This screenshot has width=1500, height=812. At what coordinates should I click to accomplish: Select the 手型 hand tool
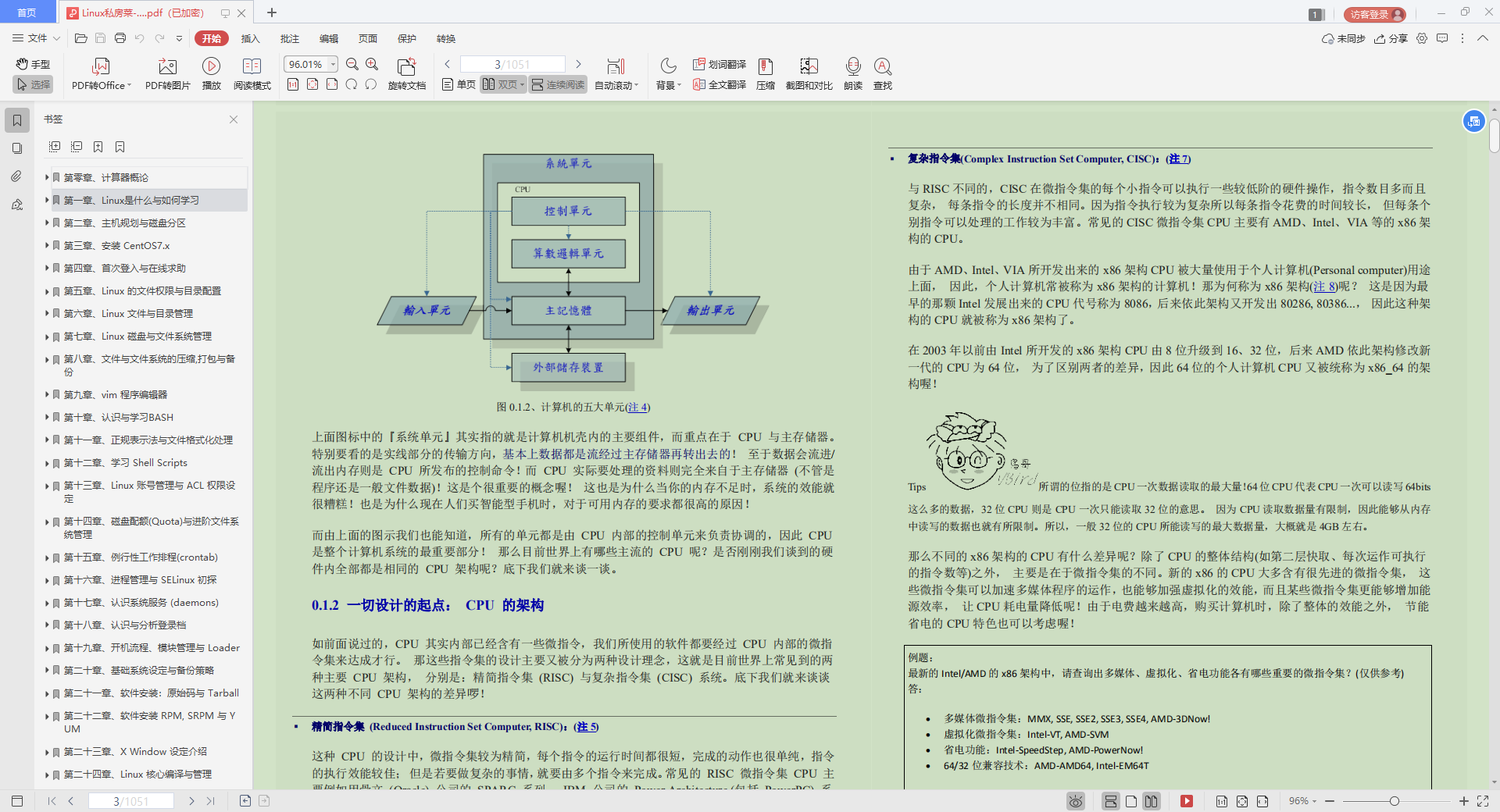[x=32, y=64]
